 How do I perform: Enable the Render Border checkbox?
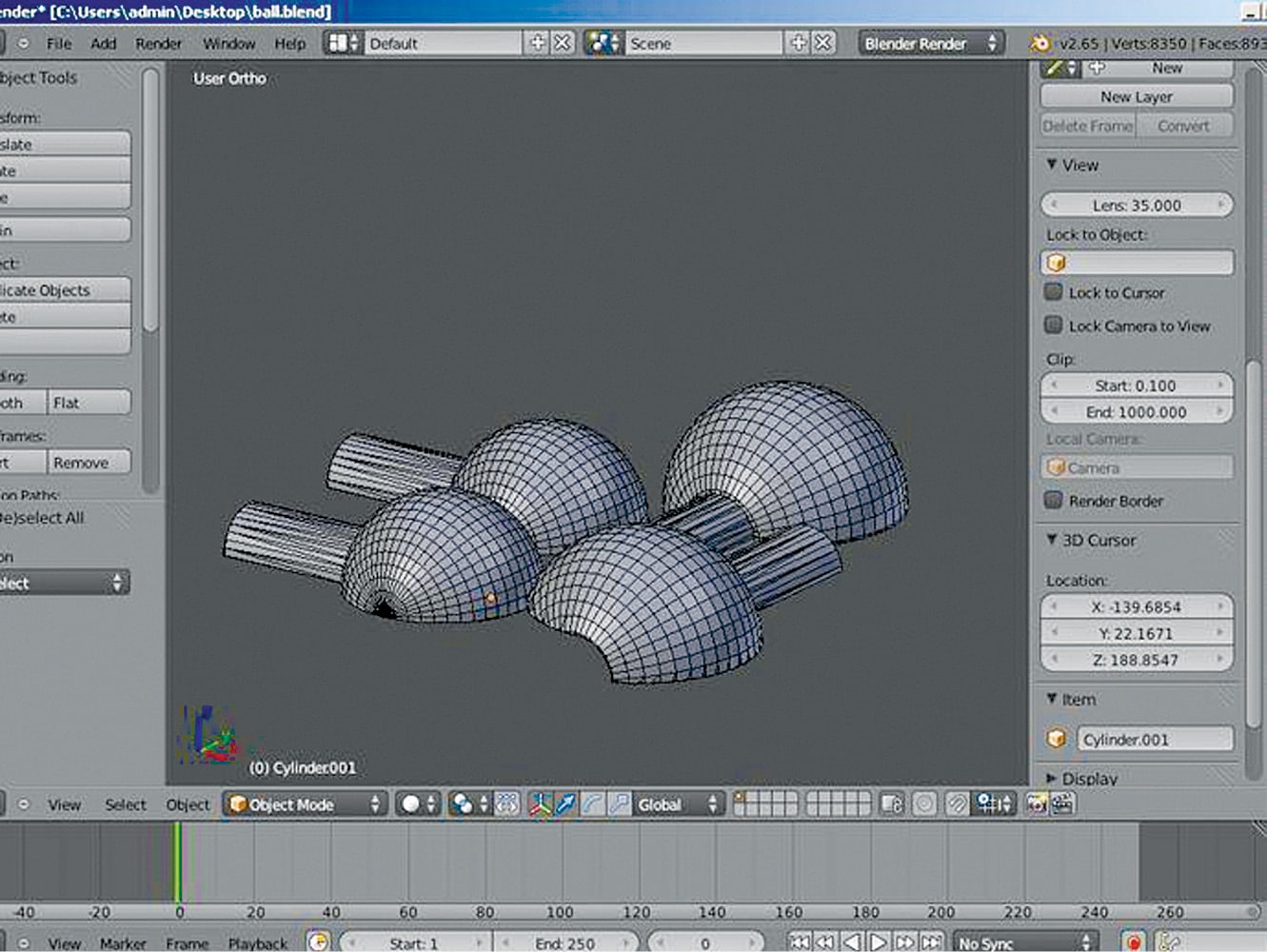(x=1054, y=501)
